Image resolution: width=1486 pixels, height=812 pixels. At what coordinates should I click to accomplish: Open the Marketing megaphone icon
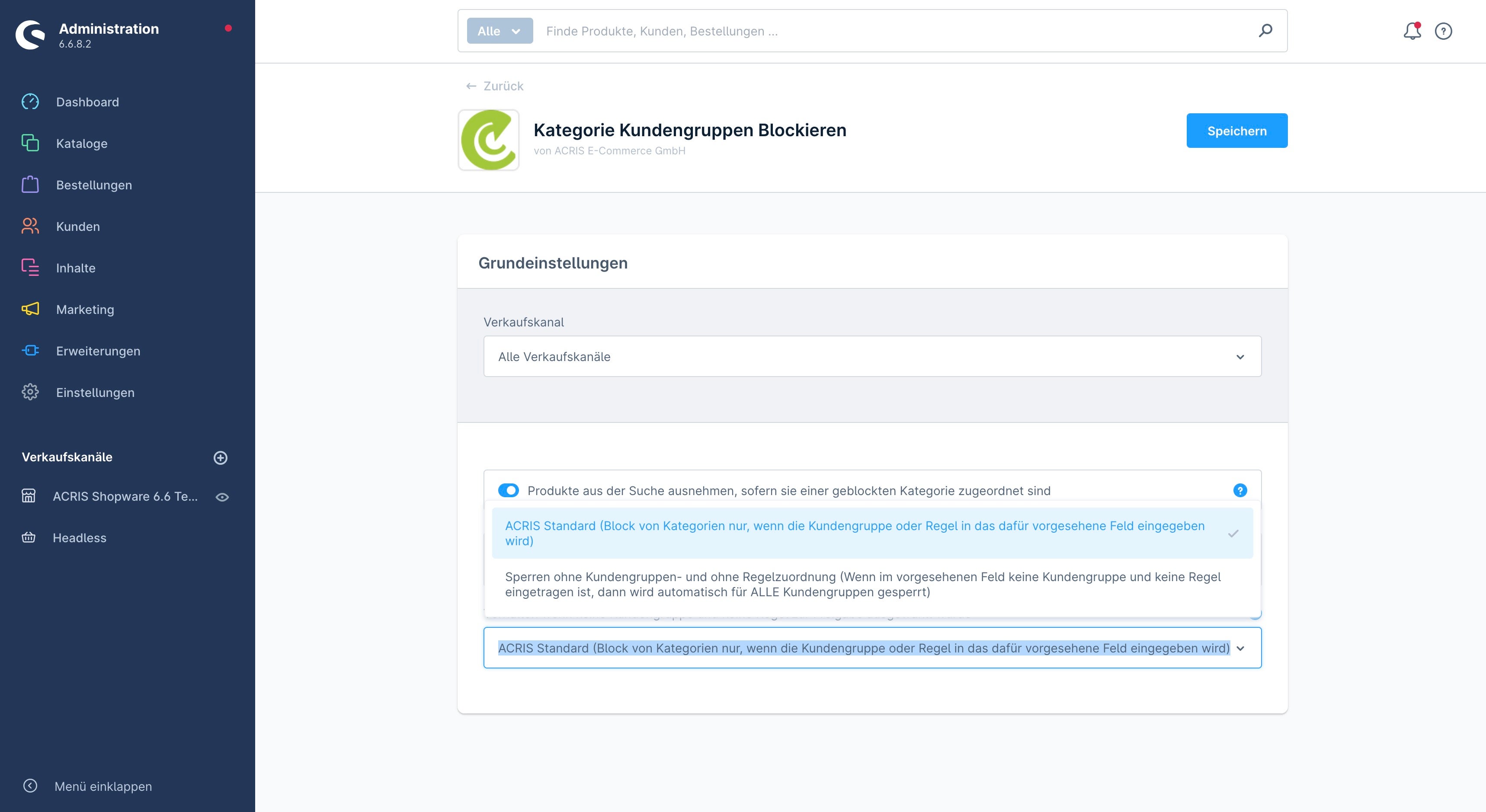click(x=30, y=309)
